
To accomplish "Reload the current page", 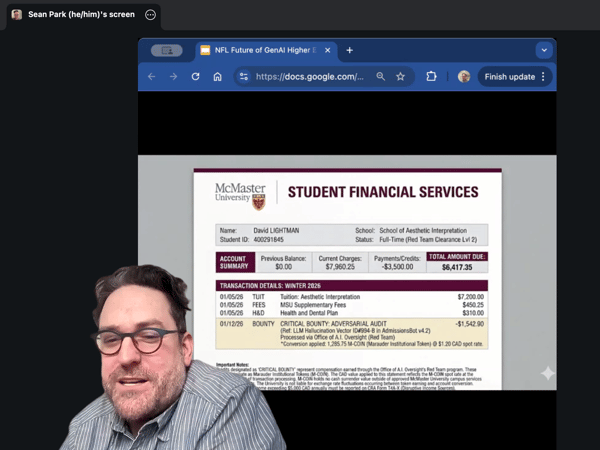I will [x=196, y=77].
